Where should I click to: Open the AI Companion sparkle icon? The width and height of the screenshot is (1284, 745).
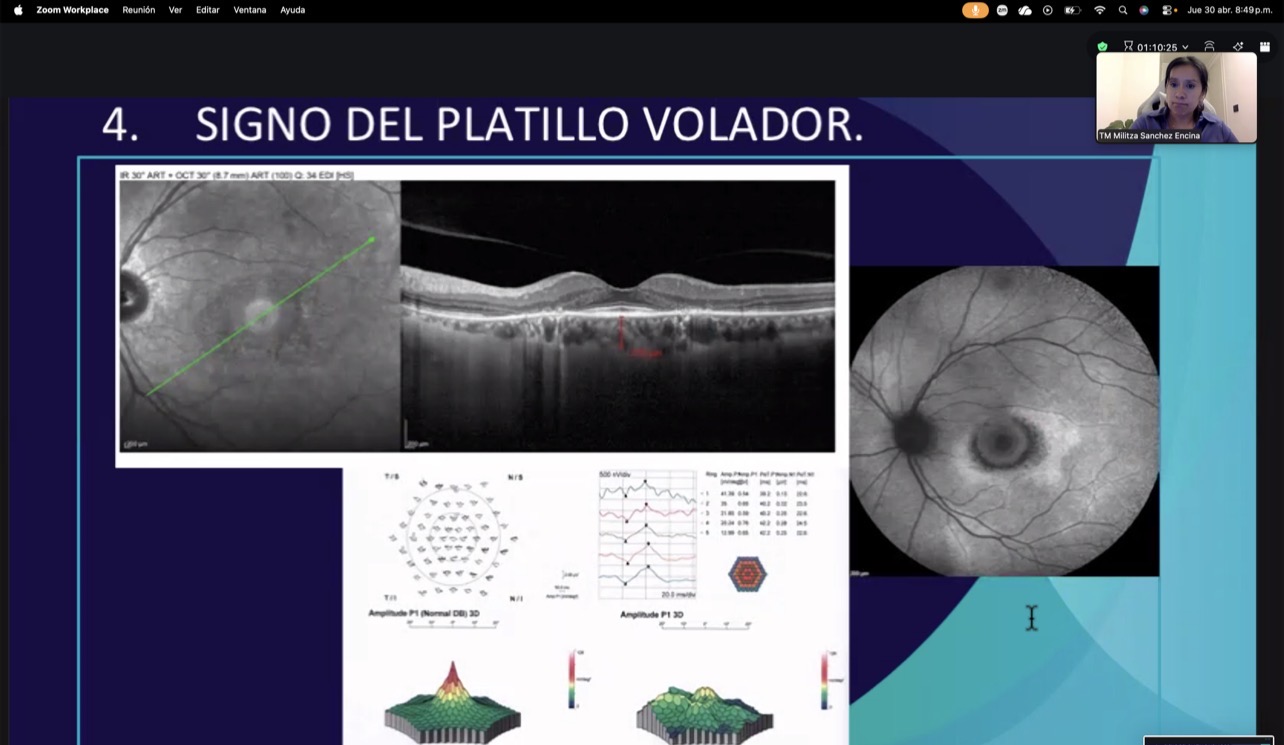[1238, 46]
